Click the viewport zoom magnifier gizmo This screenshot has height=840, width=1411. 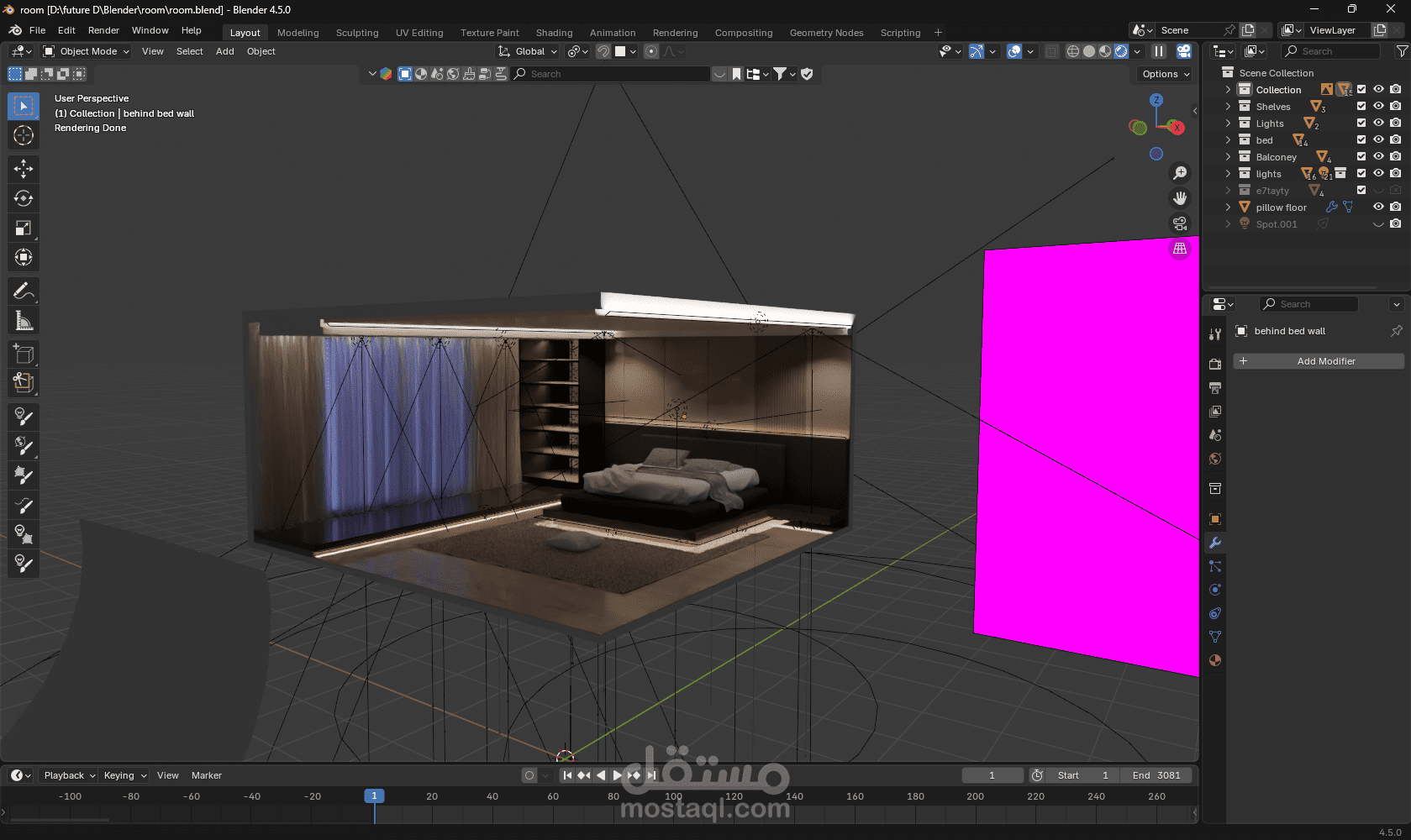click(x=1180, y=173)
